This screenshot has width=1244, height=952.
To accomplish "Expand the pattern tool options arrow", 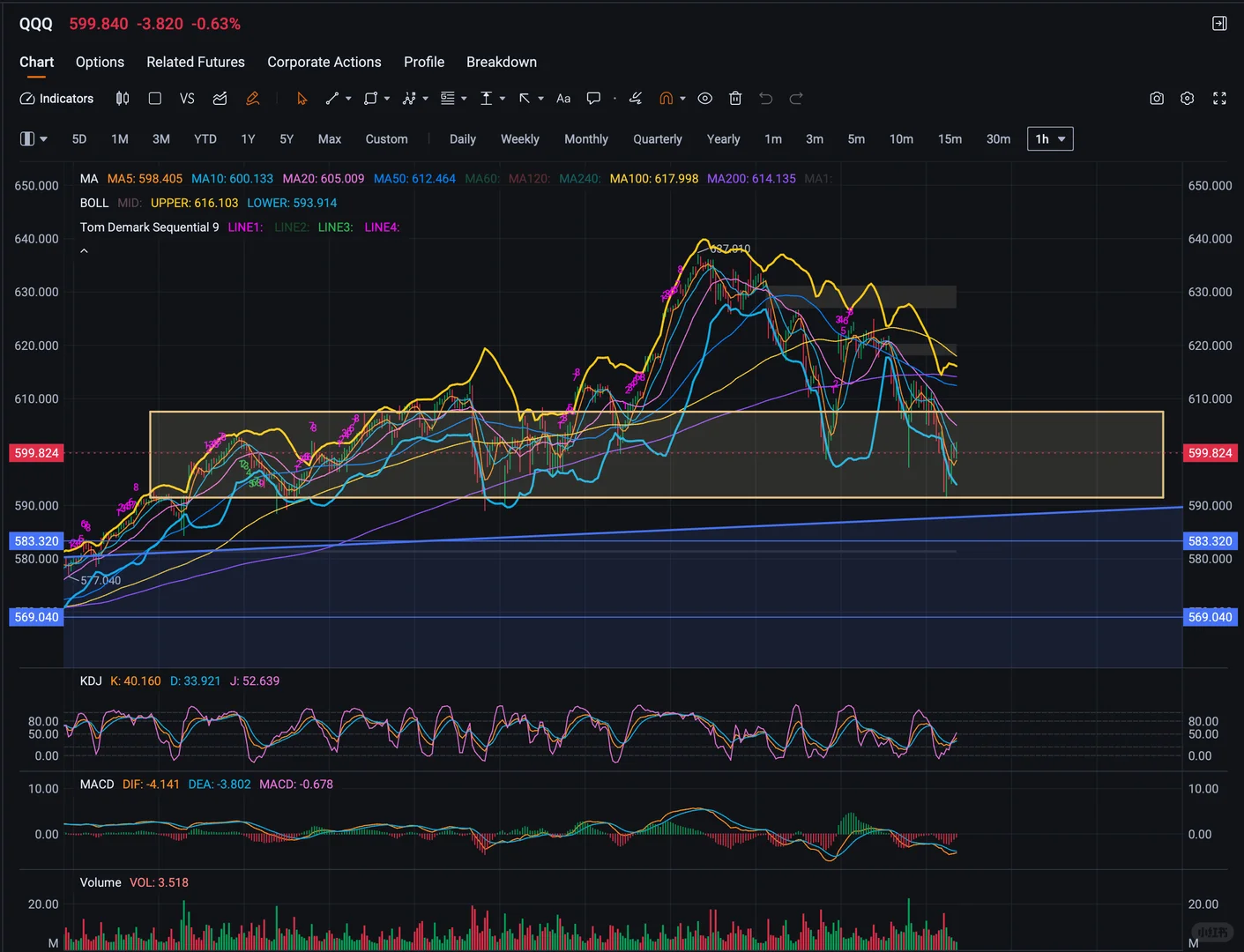I will point(425,99).
